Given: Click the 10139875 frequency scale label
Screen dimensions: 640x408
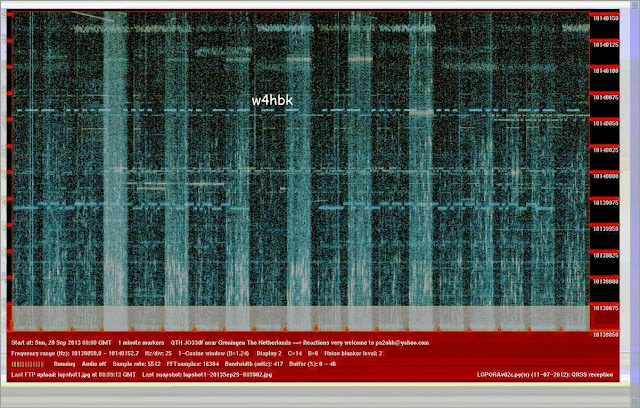Looking at the screenshot, I should point(606,308).
